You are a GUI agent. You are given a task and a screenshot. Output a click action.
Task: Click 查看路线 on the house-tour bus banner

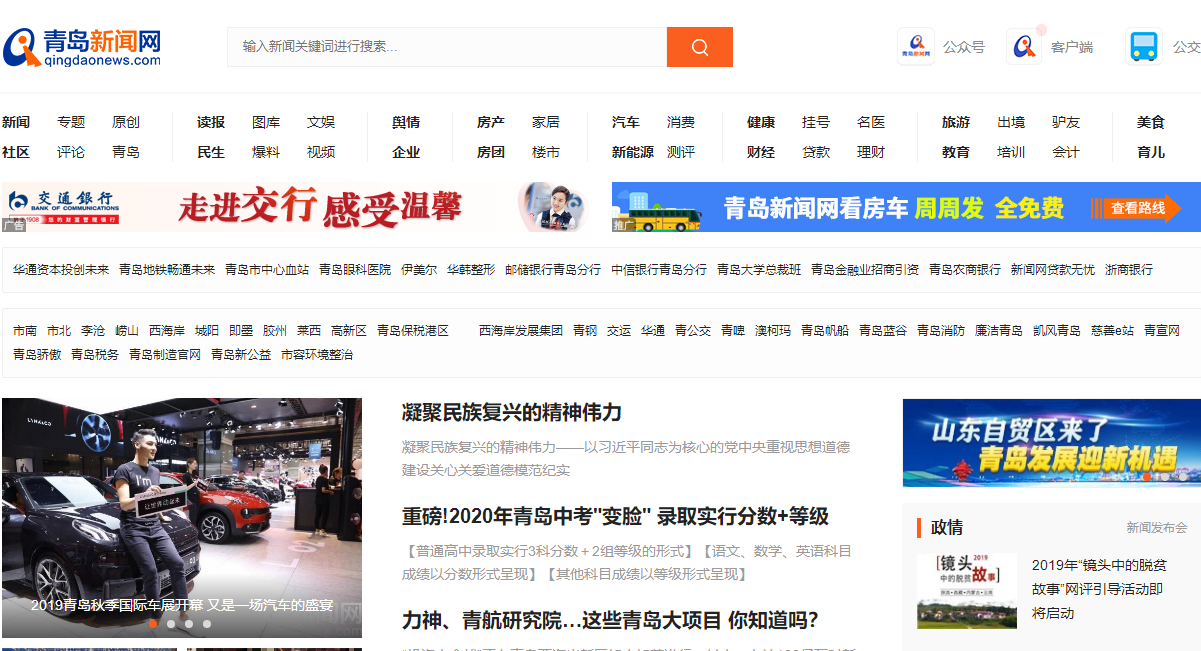(1138, 208)
